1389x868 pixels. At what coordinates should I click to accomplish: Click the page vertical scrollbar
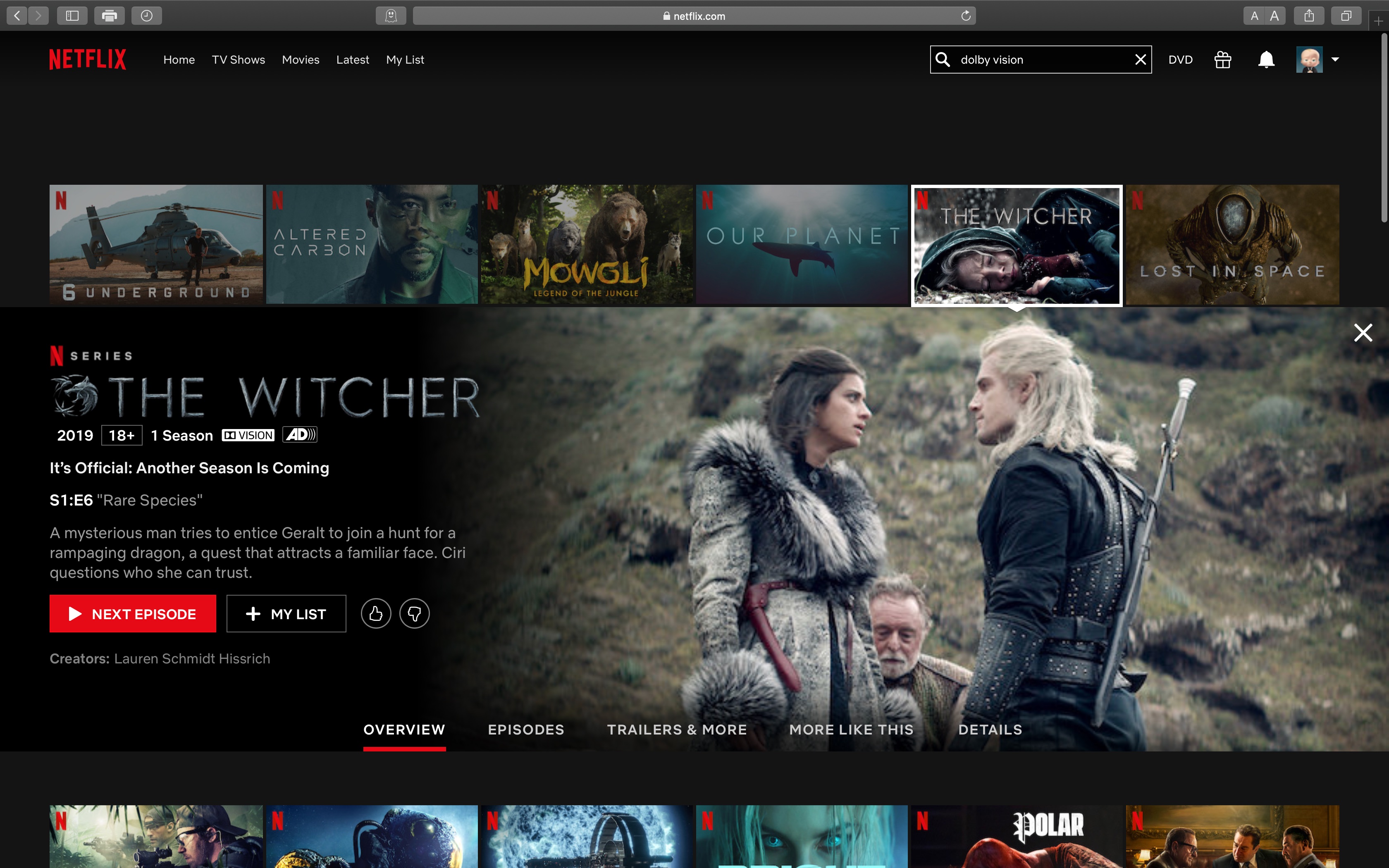pos(1384,127)
